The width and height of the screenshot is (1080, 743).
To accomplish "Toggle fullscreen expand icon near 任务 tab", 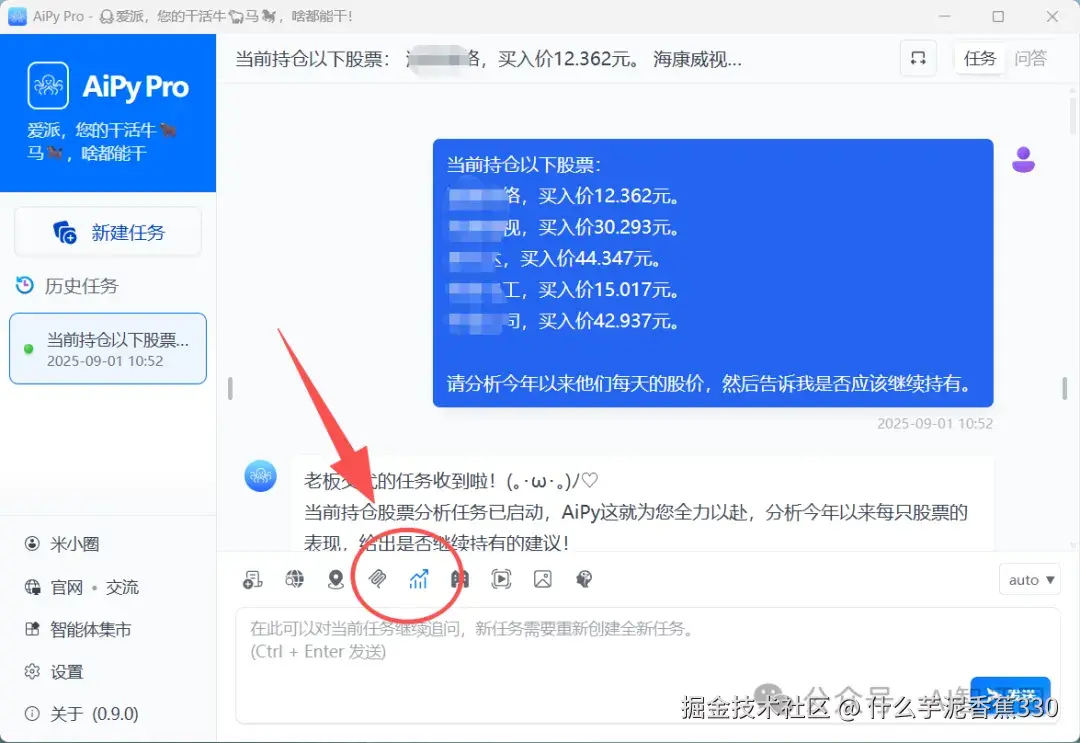I will [917, 58].
